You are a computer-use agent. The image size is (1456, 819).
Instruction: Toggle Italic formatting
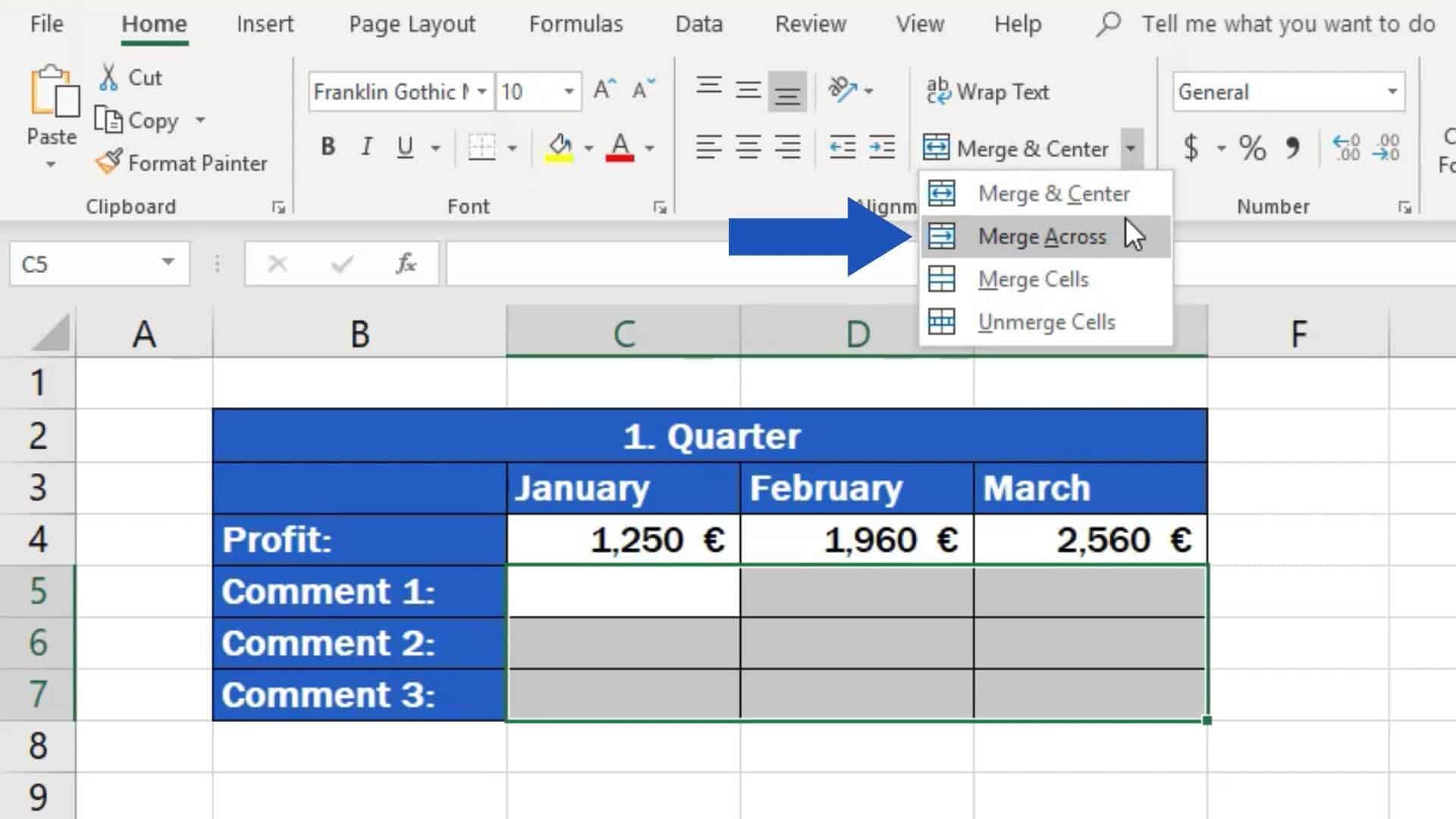click(366, 146)
